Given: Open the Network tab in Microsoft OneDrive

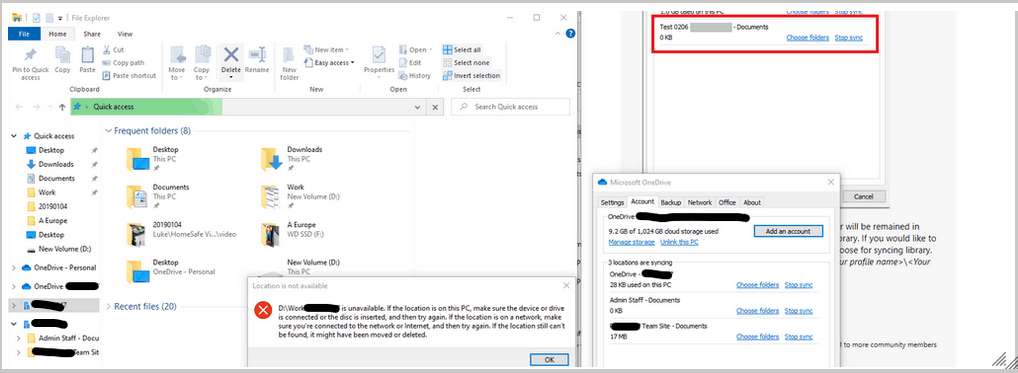Looking at the screenshot, I should click(700, 202).
